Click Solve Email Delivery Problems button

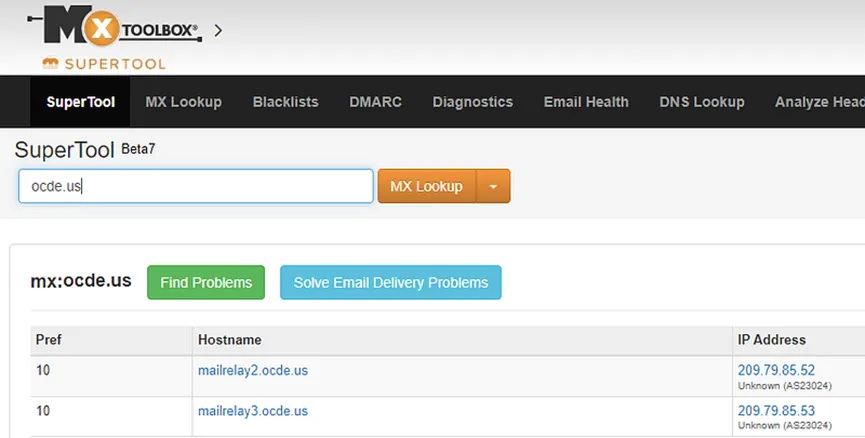[391, 282]
